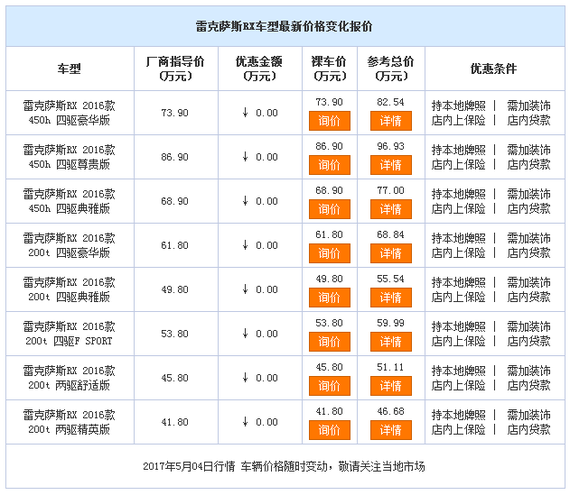
Task: Click 询价 button for 450h 四驱豪华版
Action: point(329,121)
